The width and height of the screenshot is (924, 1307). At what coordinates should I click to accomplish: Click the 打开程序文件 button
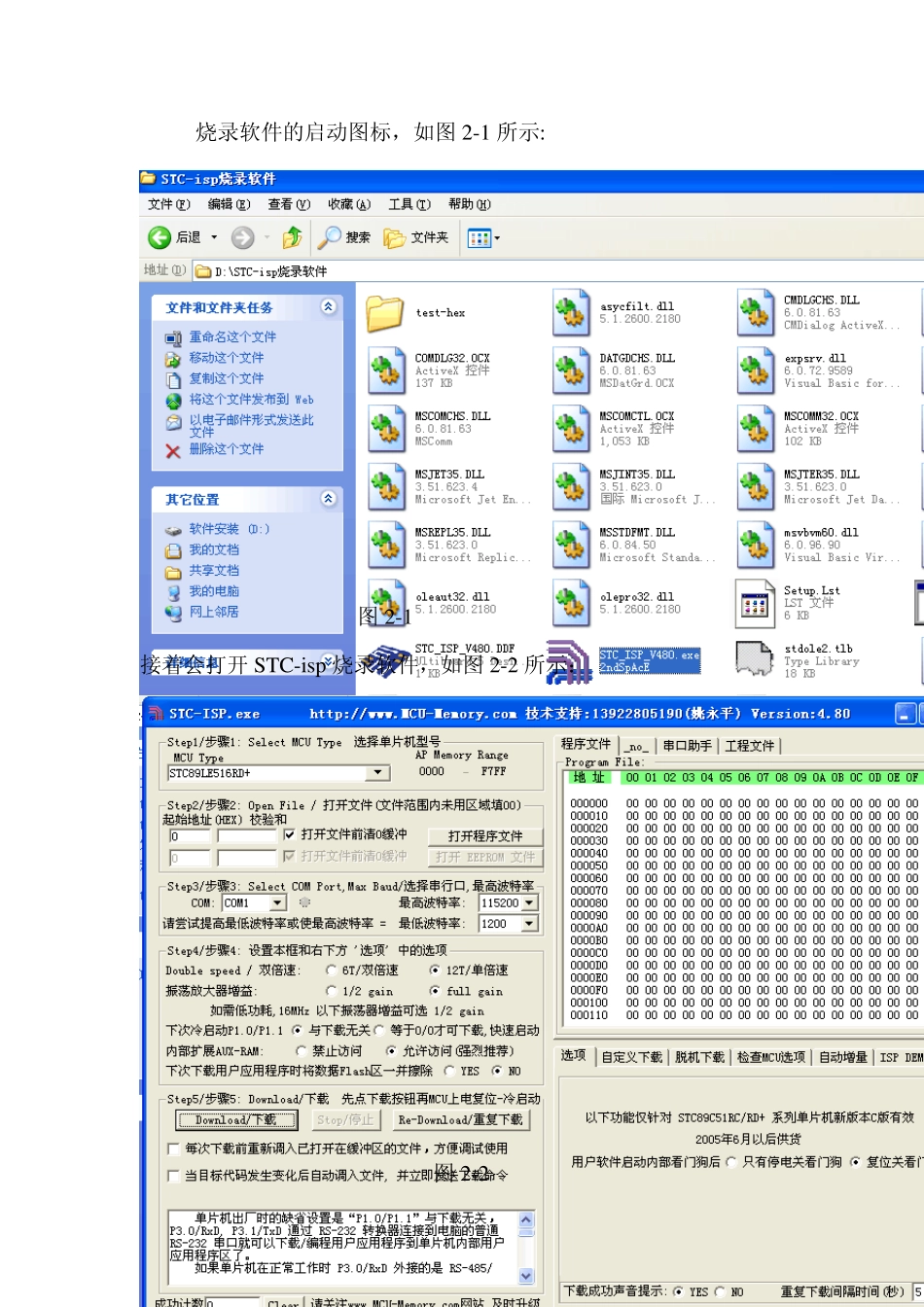pyautogui.click(x=484, y=836)
